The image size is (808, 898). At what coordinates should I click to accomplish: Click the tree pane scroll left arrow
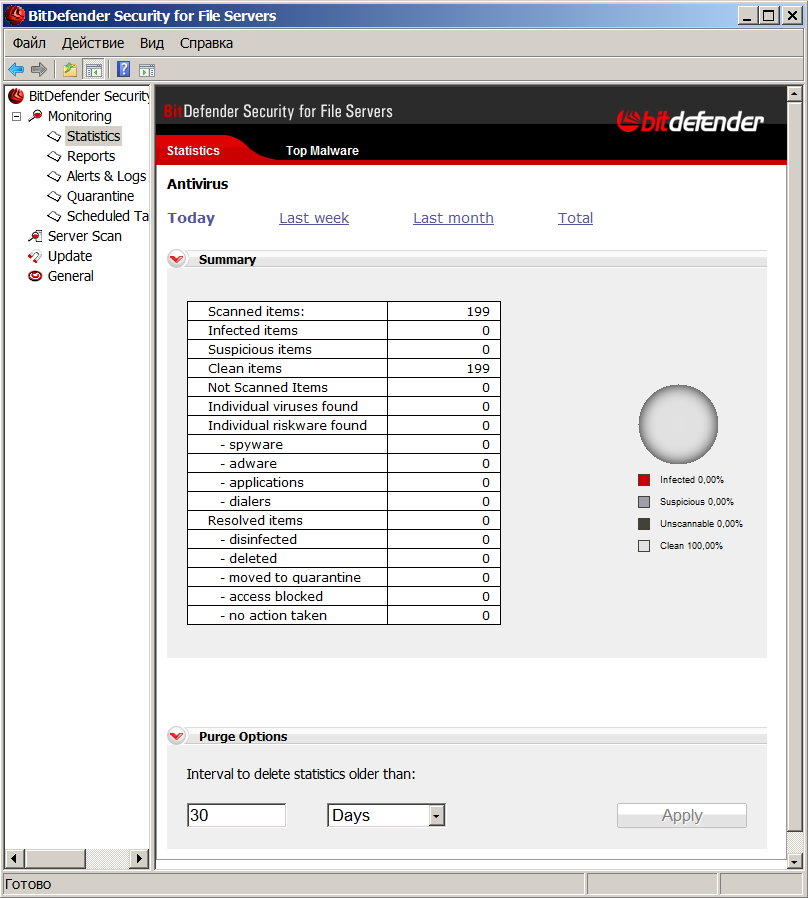point(15,858)
